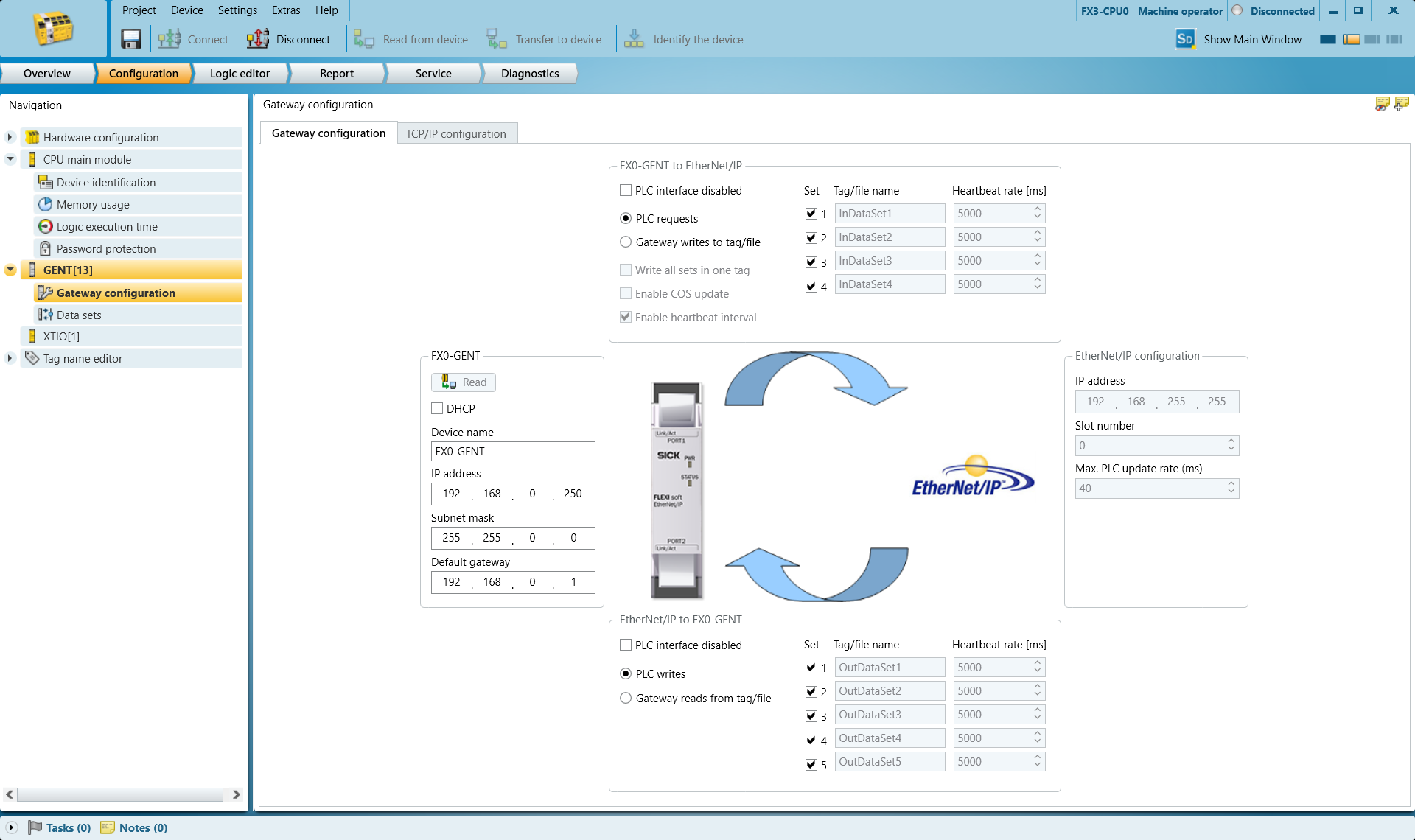
Task: Click the Disconnect toolbar icon
Action: click(258, 39)
